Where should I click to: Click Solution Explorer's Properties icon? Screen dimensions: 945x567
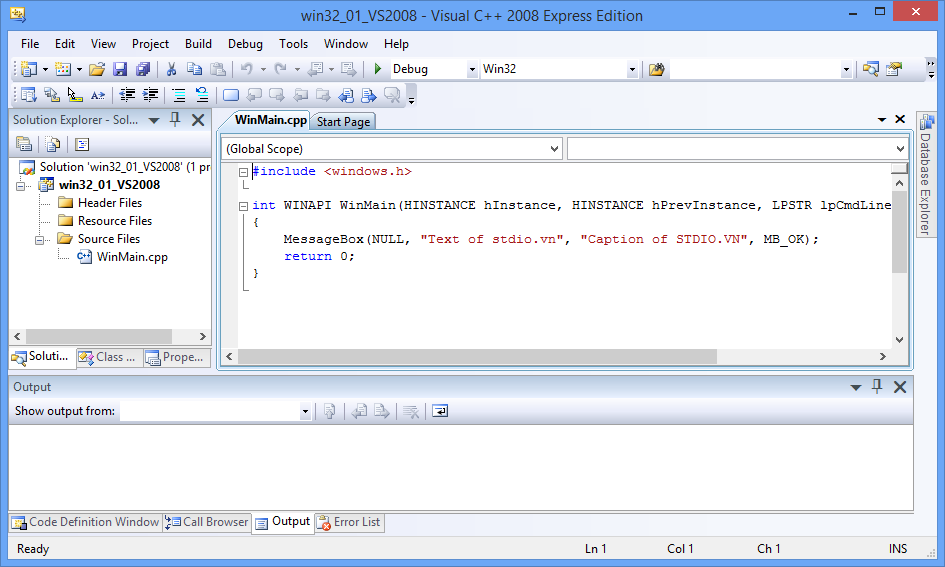pos(24,144)
